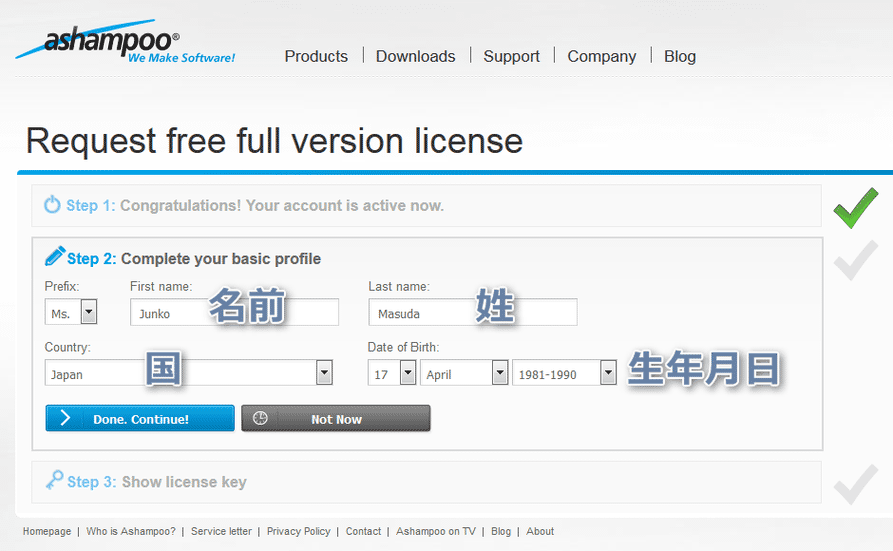Click the Request free full version license title
The height and width of the screenshot is (551, 893).
point(275,141)
